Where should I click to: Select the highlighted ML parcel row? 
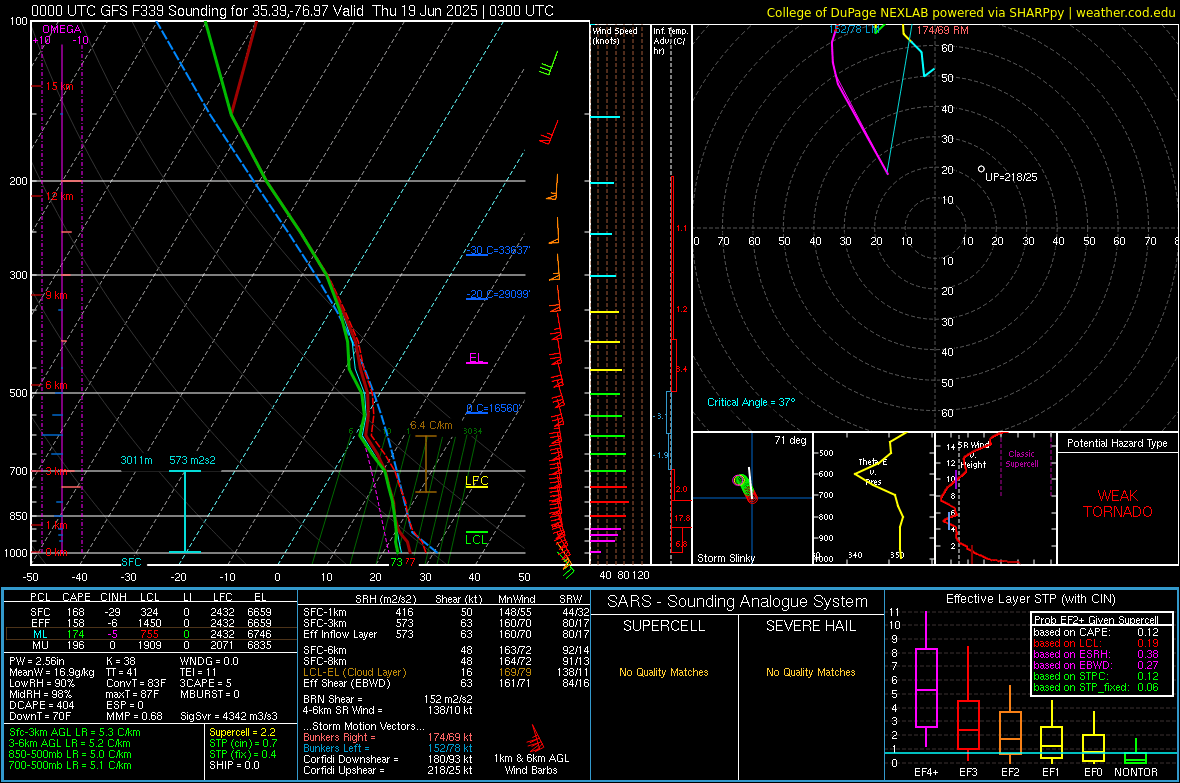pos(150,634)
